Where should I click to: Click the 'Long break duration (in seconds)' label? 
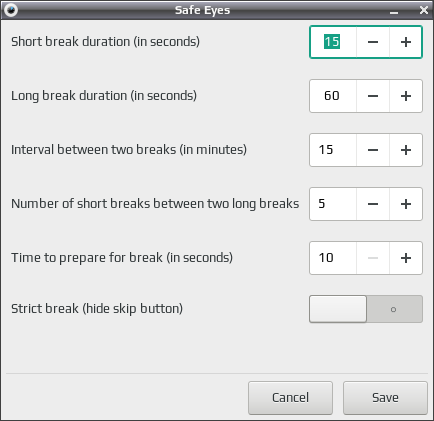[104, 96]
